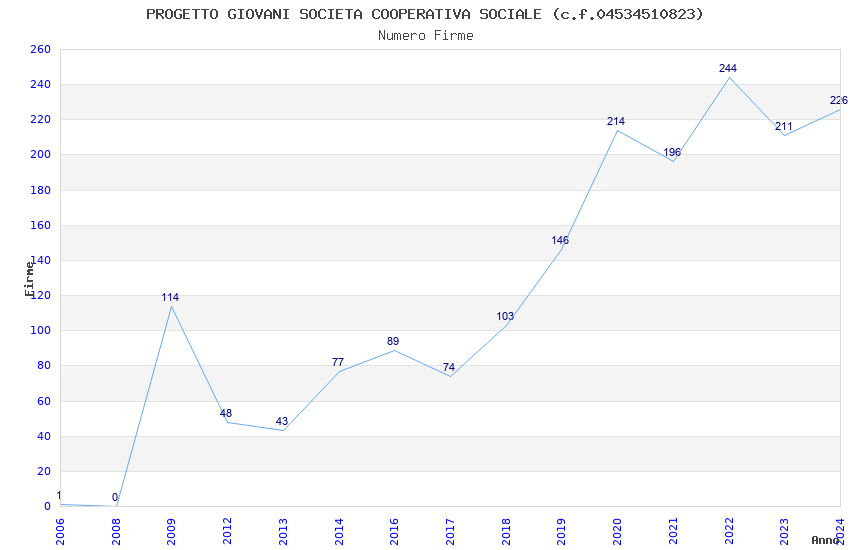The width and height of the screenshot is (850, 550).
Task: Select the data label 244
Action: click(727, 68)
